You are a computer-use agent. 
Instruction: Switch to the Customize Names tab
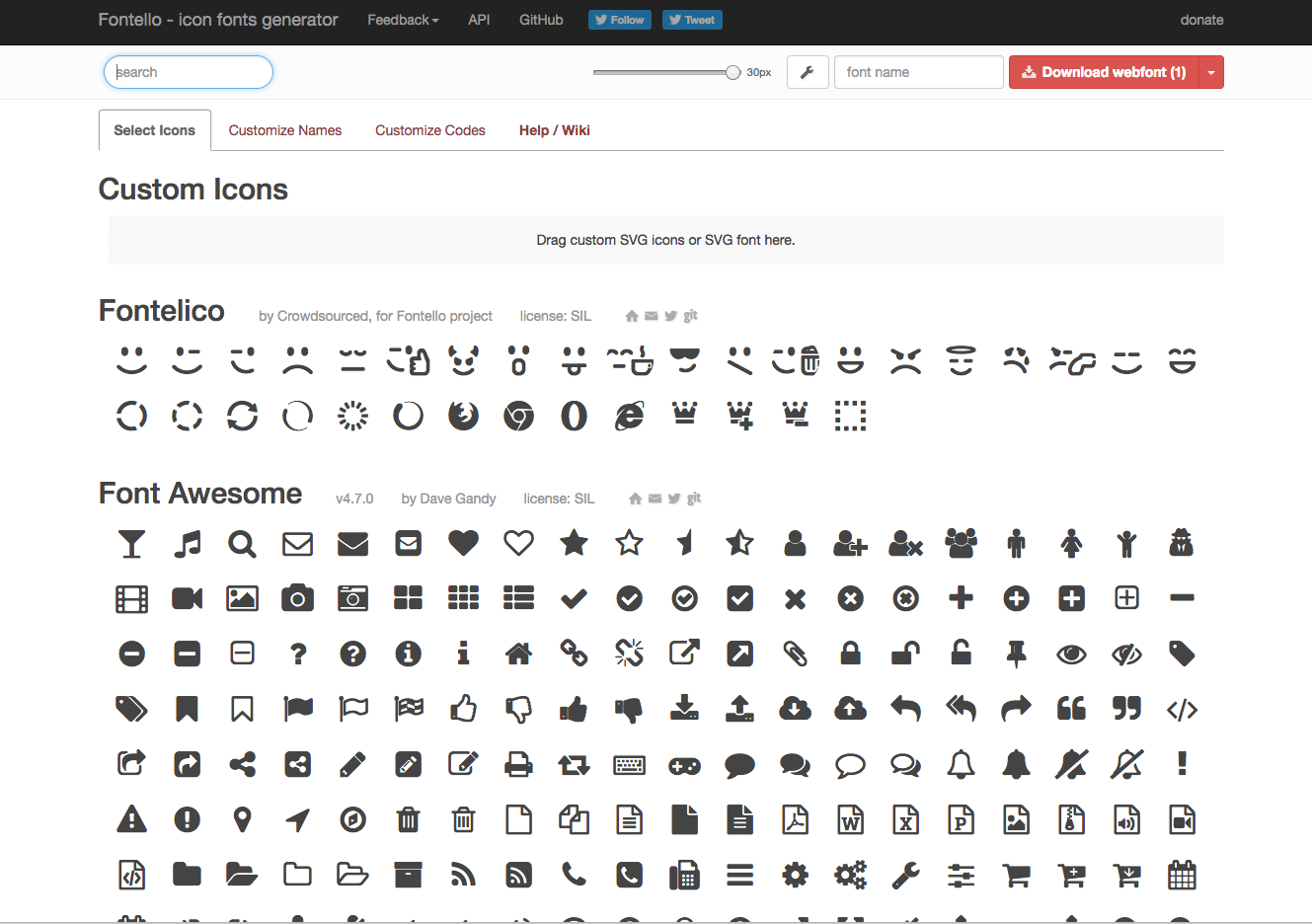point(285,130)
